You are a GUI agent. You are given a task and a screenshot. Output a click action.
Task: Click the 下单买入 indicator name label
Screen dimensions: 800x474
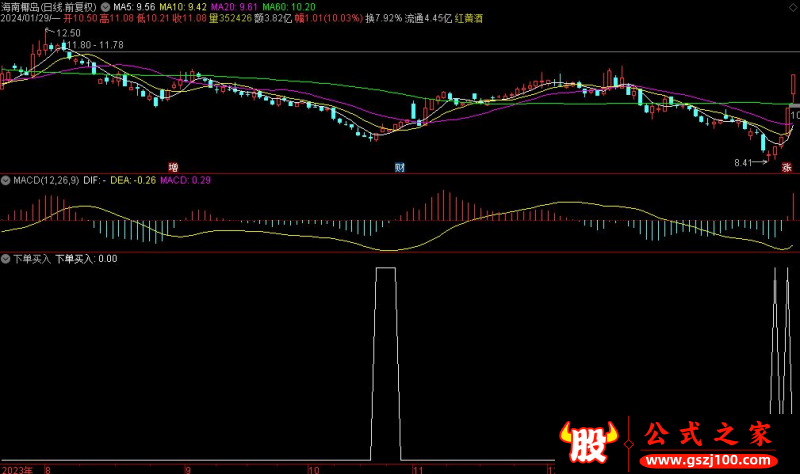coord(32,259)
